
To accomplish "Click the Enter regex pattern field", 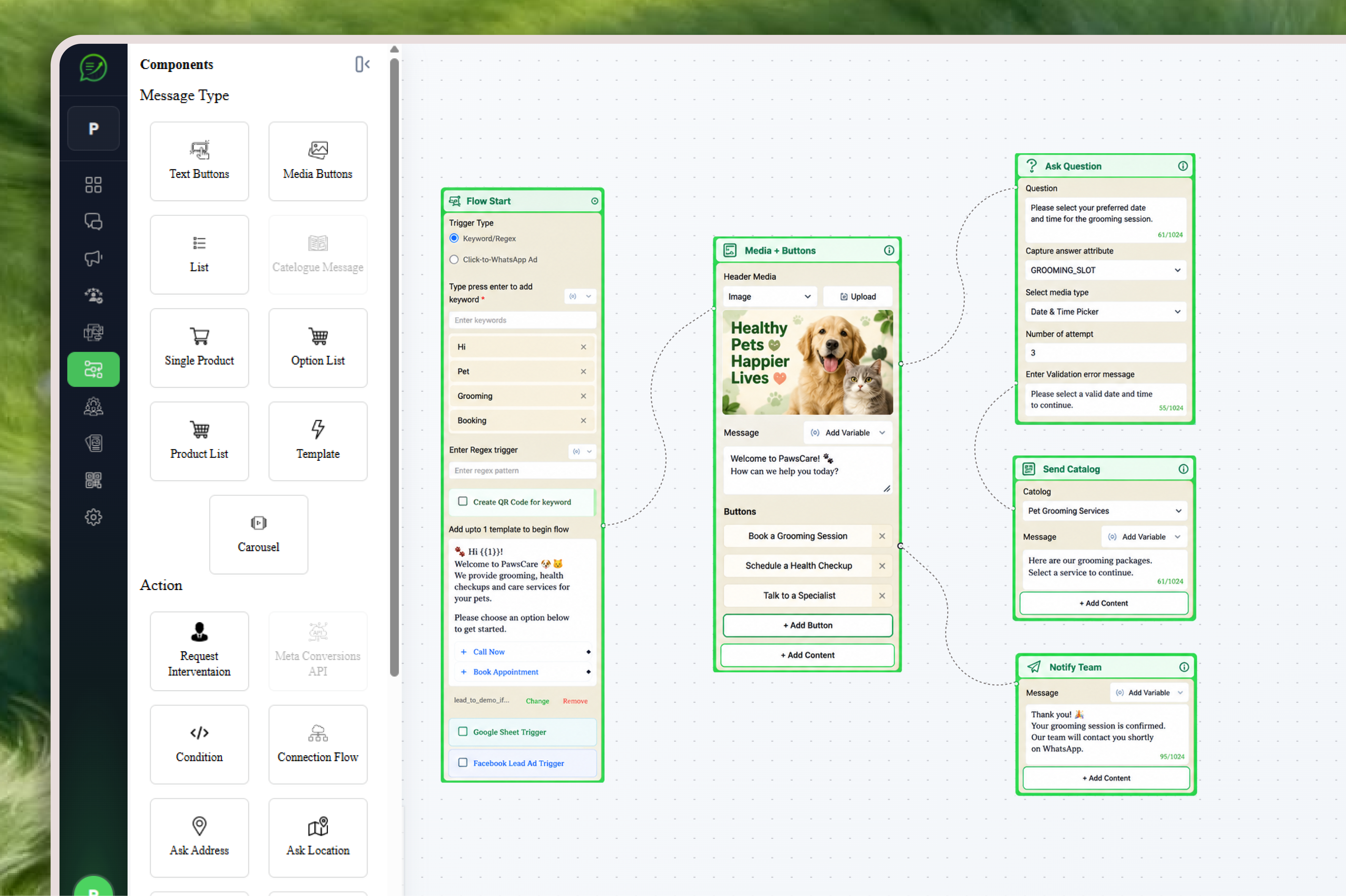I will coord(523,470).
